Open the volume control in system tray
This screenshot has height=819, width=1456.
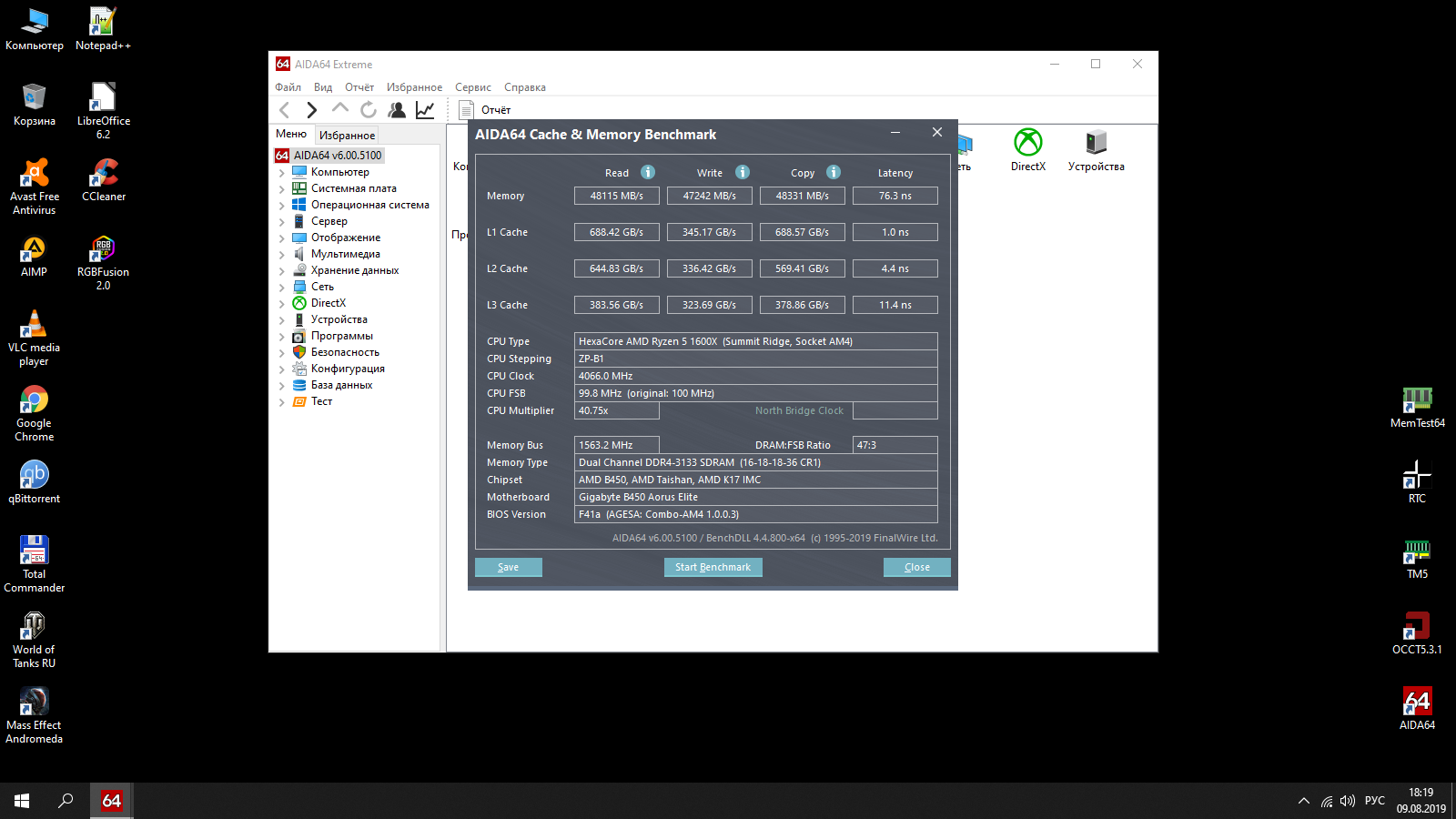pos(1348,801)
